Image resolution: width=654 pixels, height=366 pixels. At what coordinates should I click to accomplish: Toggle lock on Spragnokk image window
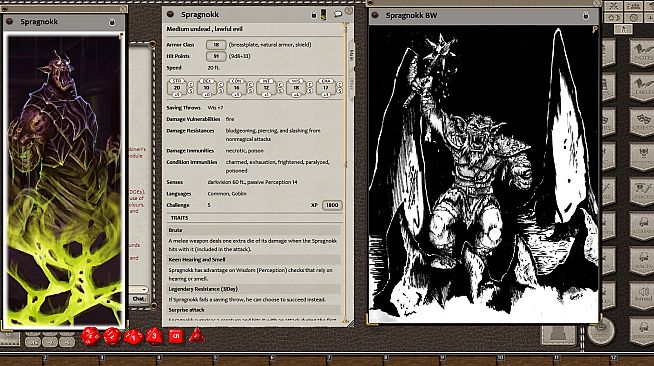(112, 22)
